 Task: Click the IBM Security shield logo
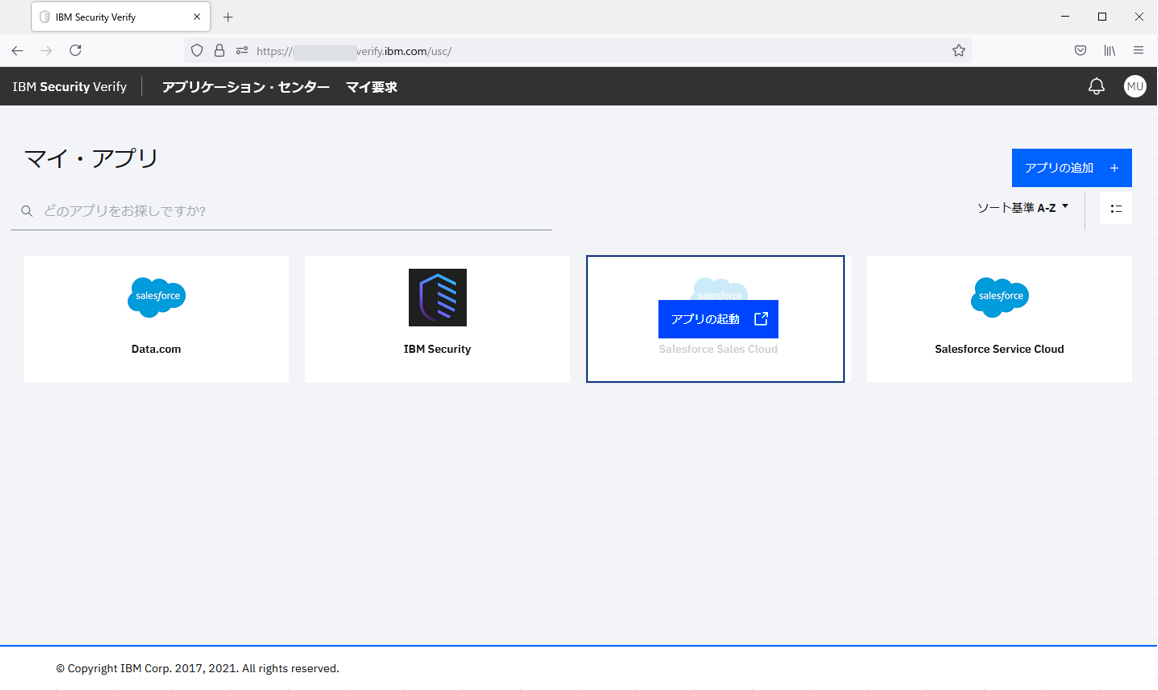click(x=437, y=297)
